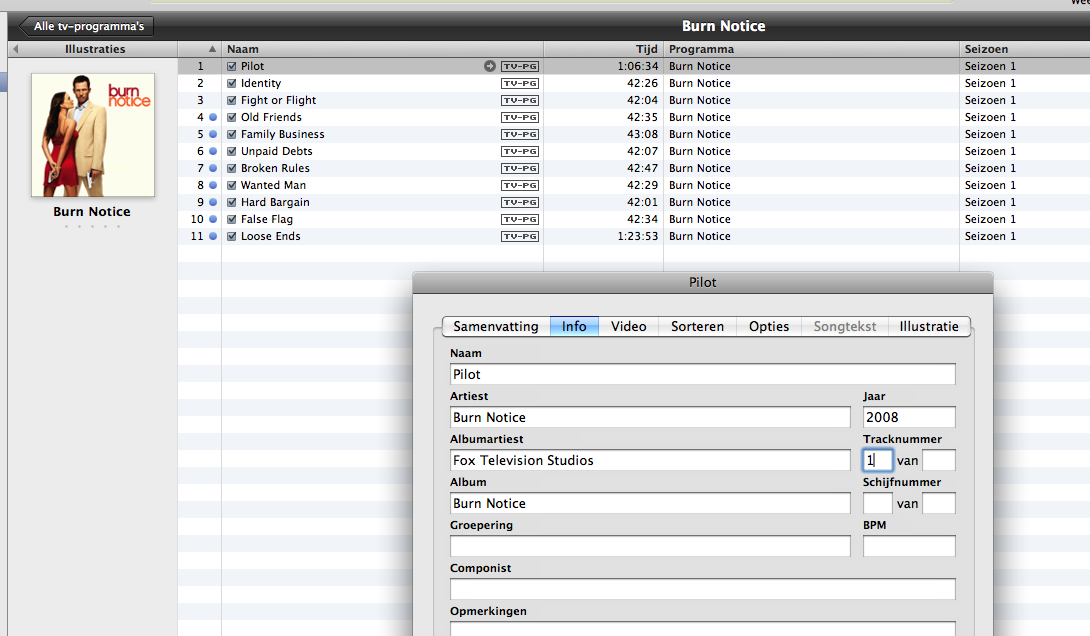Click the Illustraties column header
The image size is (1090, 636).
pyautogui.click(x=95, y=49)
